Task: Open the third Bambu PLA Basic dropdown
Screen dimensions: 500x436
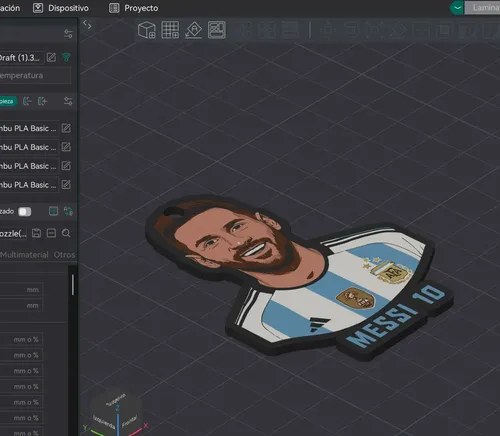Action: [29, 166]
